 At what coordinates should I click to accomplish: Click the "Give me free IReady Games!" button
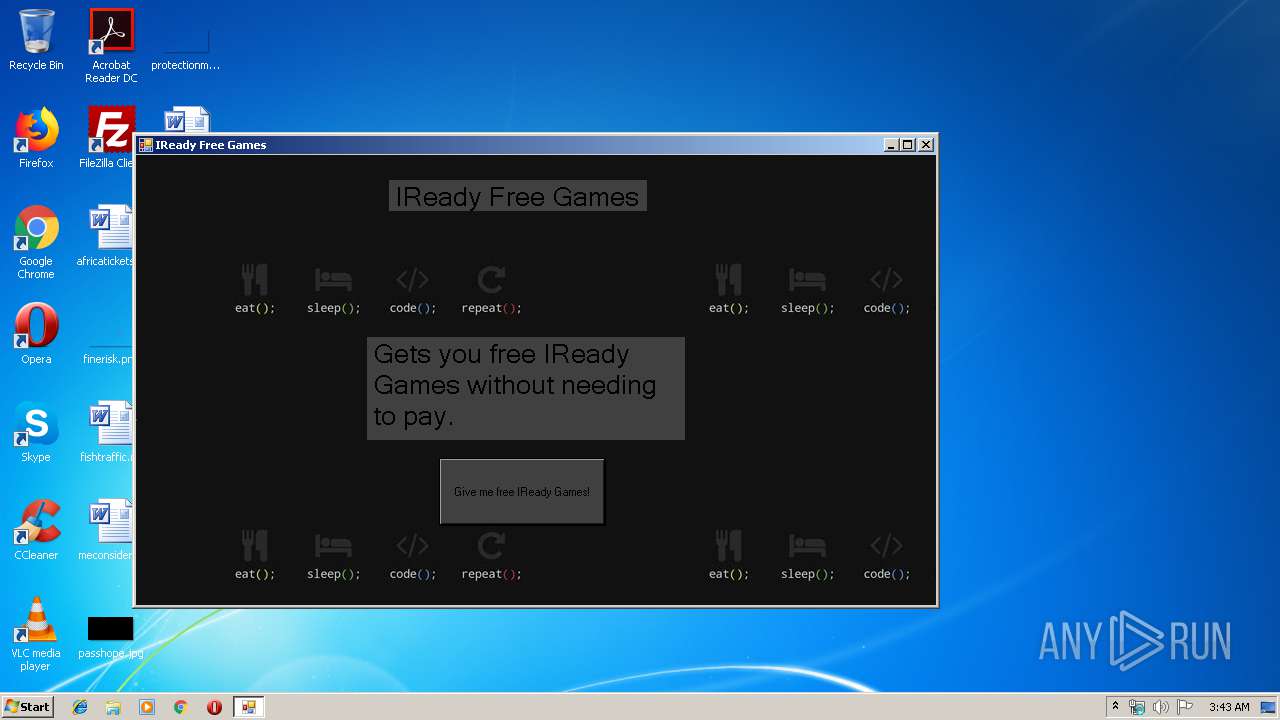pyautogui.click(x=522, y=491)
